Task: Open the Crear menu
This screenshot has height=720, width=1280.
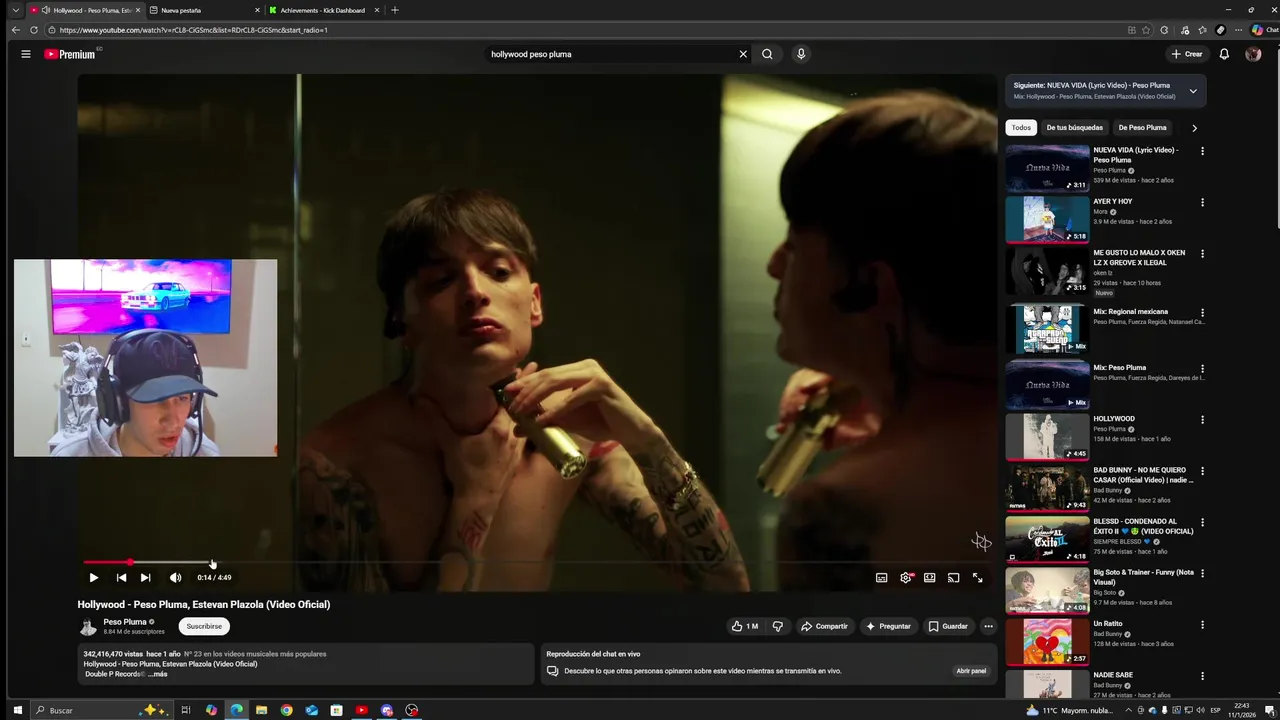Action: (1187, 54)
